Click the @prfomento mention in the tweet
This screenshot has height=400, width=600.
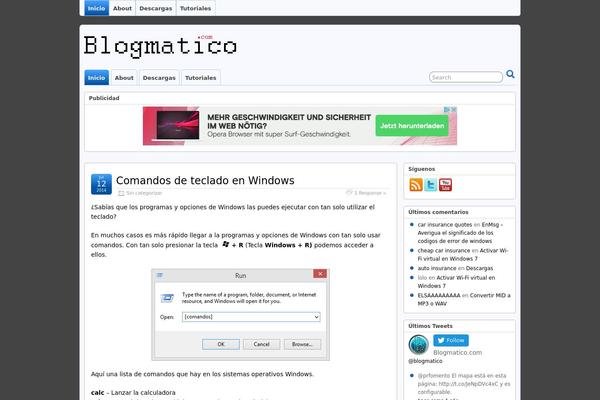pos(434,376)
